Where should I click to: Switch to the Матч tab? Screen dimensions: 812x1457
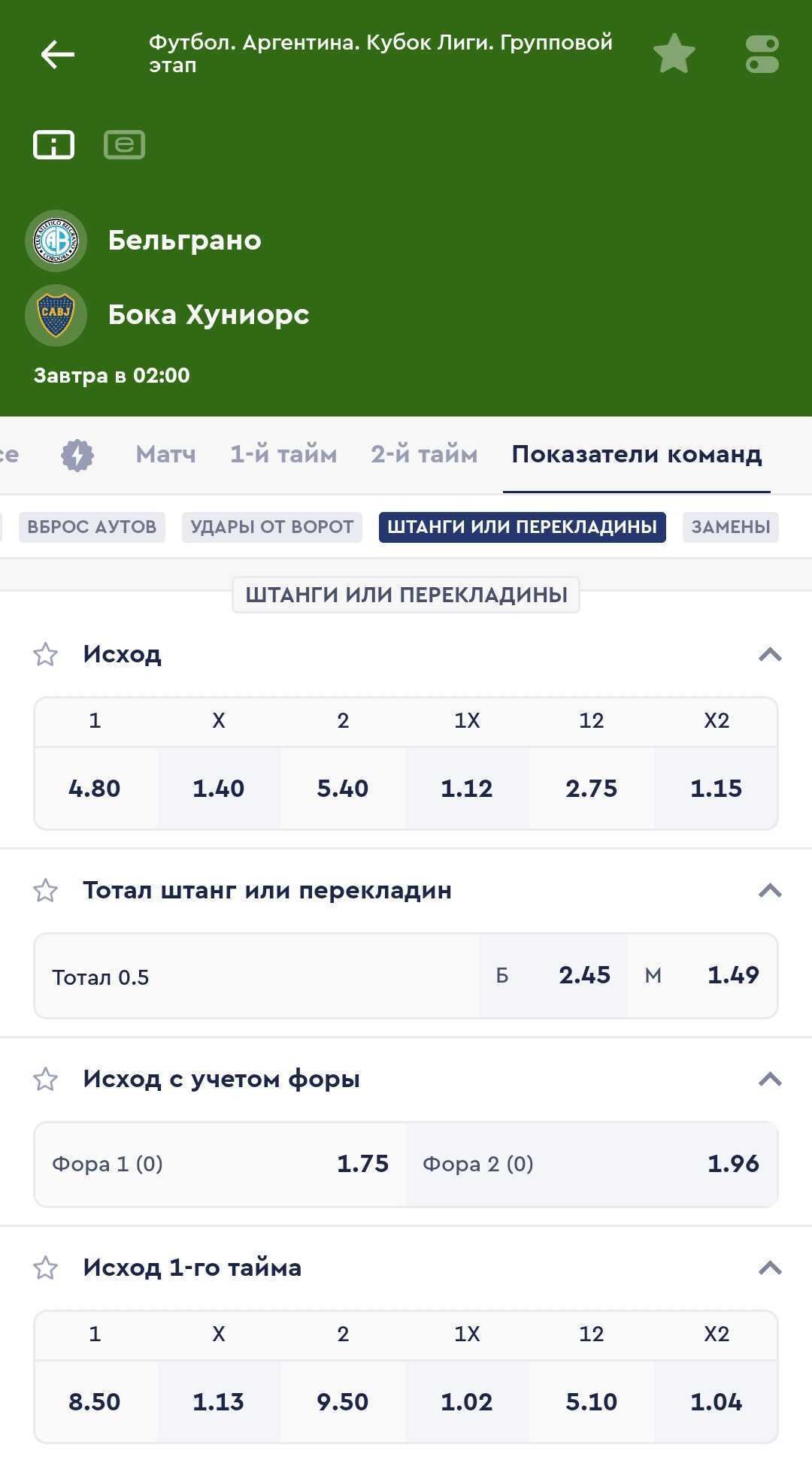coord(165,455)
